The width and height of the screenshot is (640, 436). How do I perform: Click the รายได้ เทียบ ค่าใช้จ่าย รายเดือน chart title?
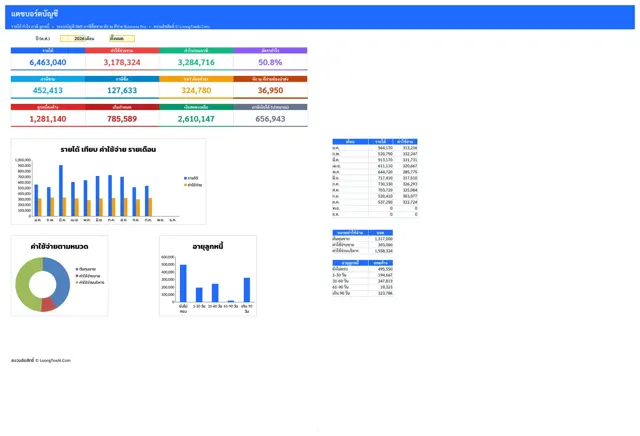click(x=108, y=149)
